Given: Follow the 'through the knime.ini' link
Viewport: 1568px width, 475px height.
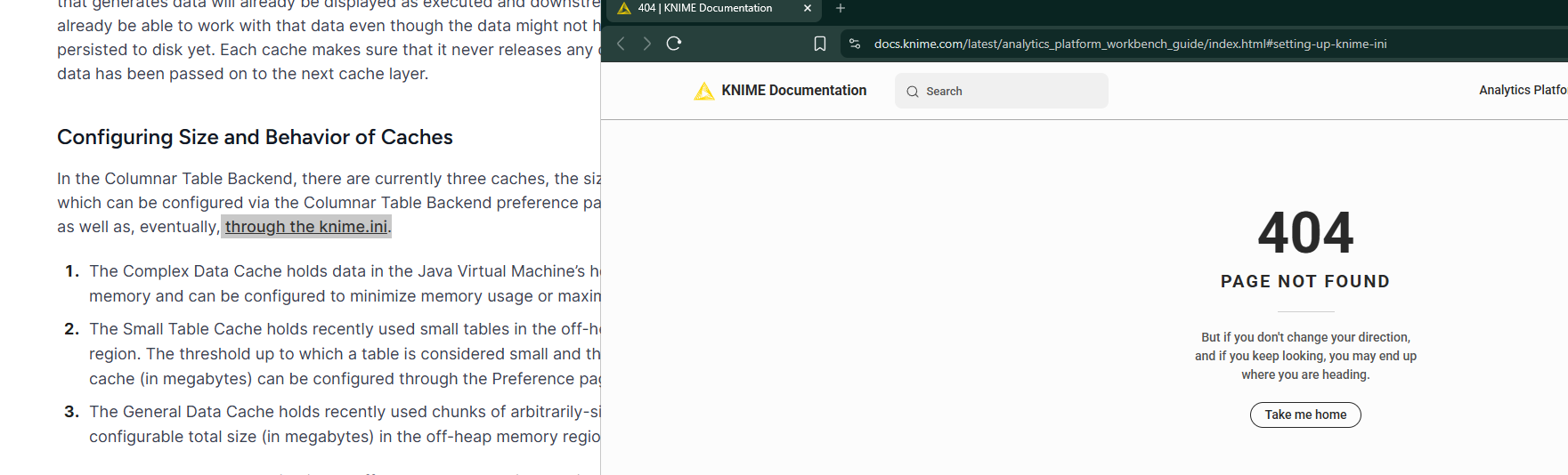Looking at the screenshot, I should pos(305,227).
